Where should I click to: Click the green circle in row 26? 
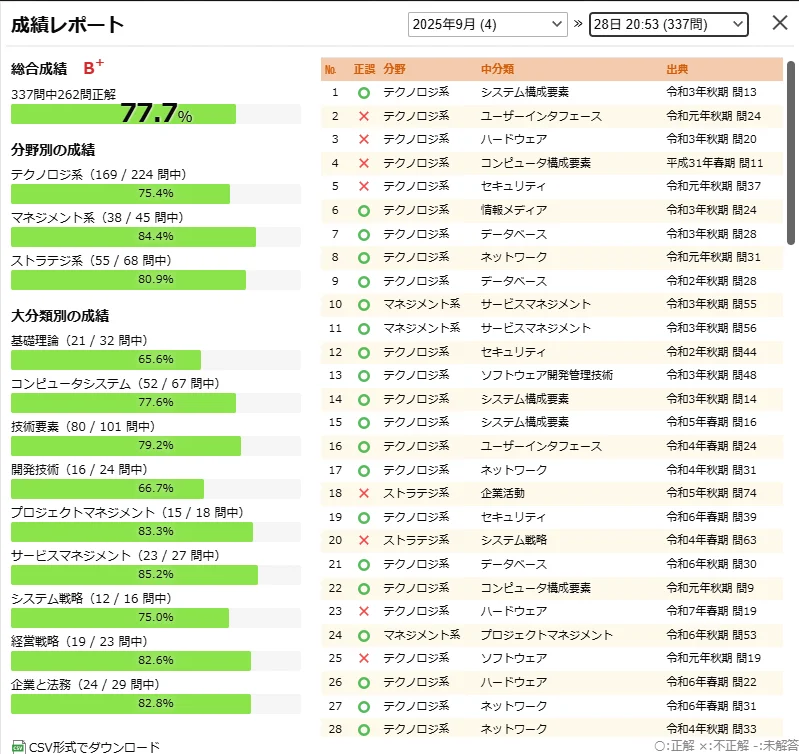click(x=364, y=683)
